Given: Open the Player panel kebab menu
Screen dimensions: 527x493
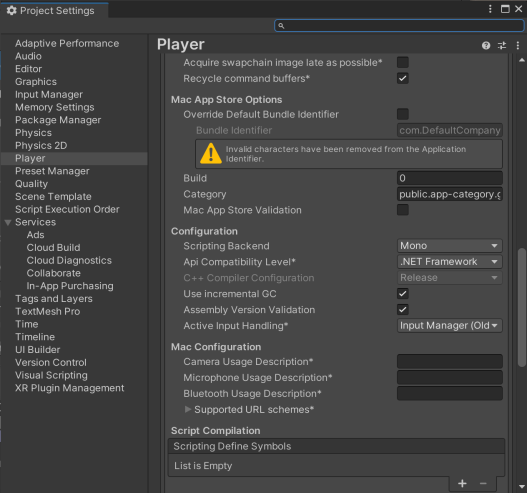Looking at the screenshot, I should (518, 45).
